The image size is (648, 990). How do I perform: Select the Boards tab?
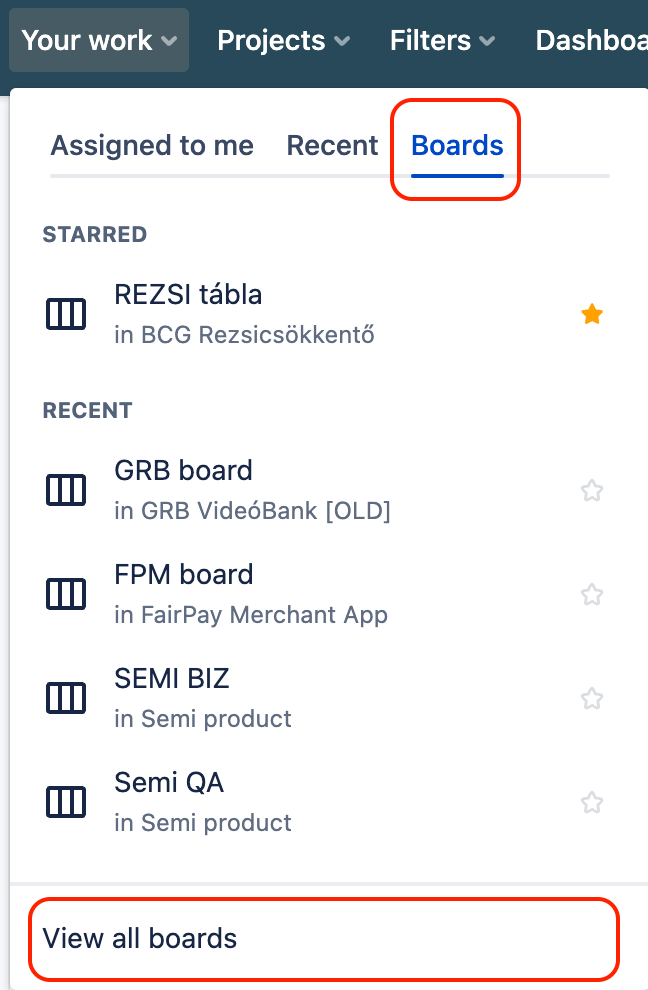[457, 146]
